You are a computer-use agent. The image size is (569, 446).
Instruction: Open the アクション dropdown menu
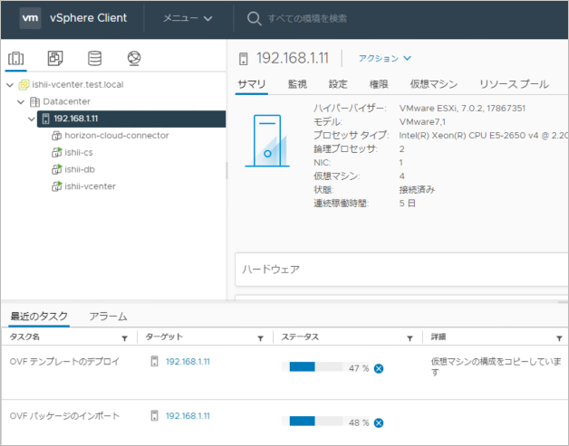[x=385, y=58]
